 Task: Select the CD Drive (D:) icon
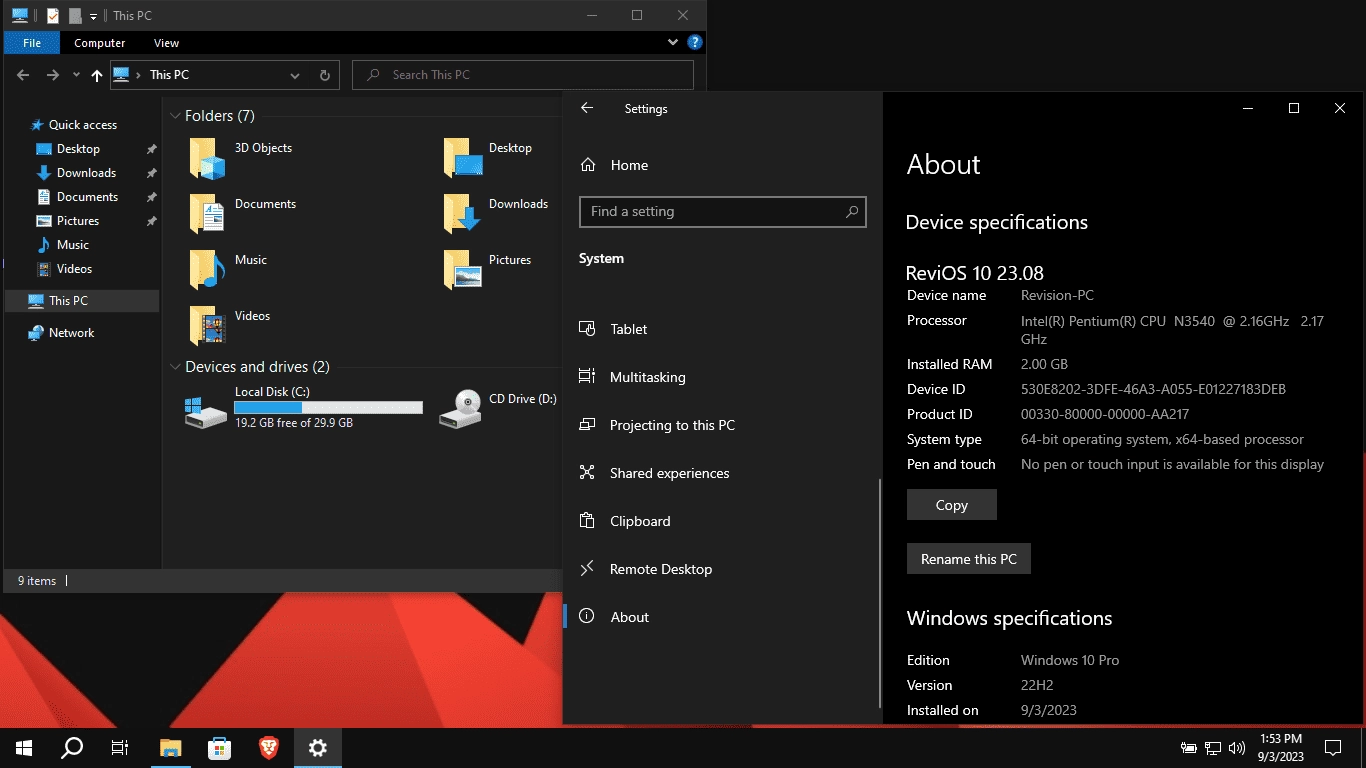[x=461, y=409]
